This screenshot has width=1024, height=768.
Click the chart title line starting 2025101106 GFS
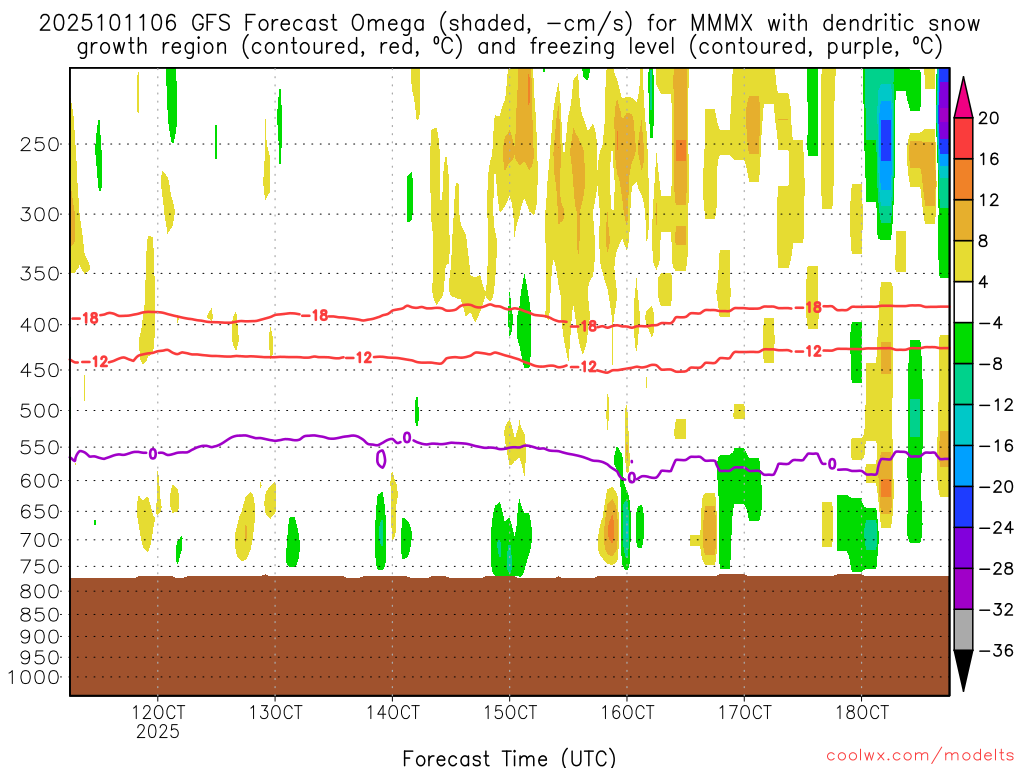pos(509,24)
